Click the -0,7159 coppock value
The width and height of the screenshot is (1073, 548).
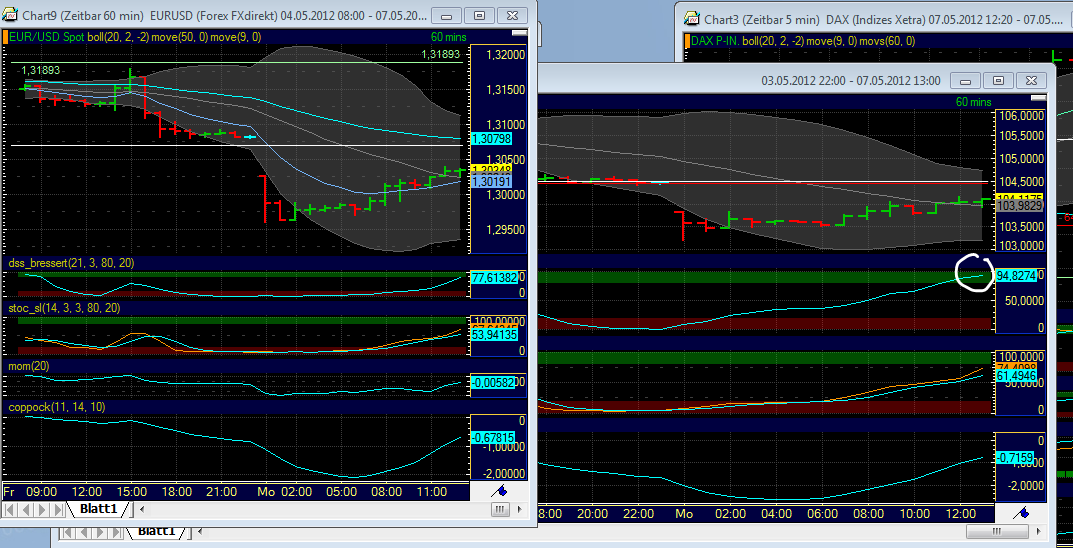pyautogui.click(x=1014, y=456)
